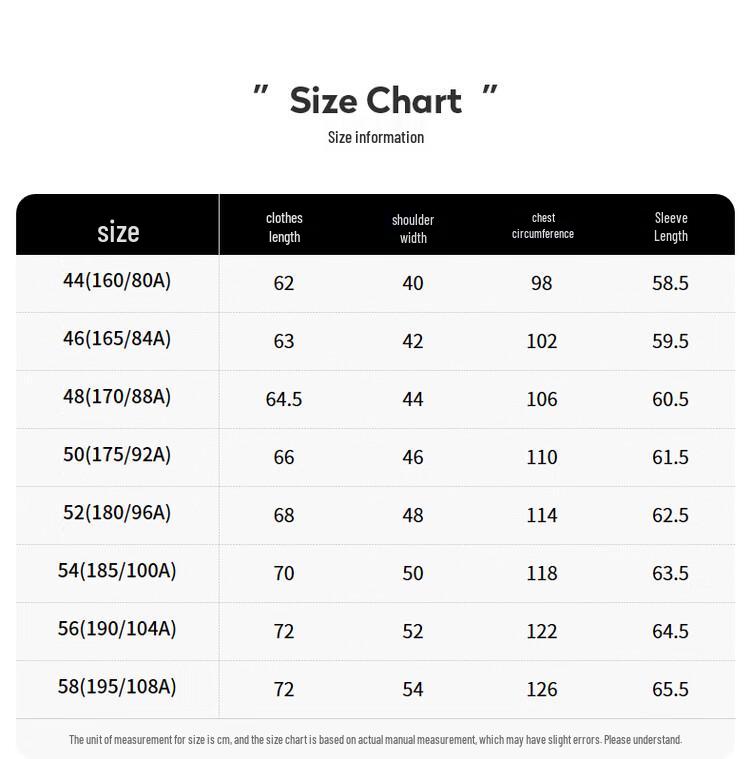This screenshot has height=759, width=750.
Task: Click the sleeve length value 58.5
Action: coord(670,283)
